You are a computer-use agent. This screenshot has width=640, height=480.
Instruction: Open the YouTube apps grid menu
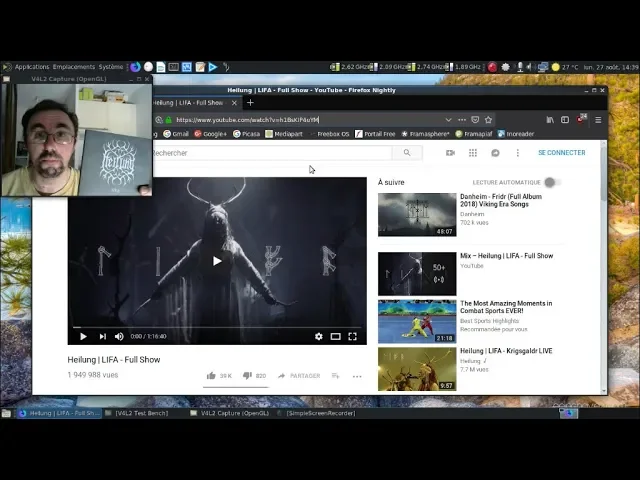[x=473, y=153]
